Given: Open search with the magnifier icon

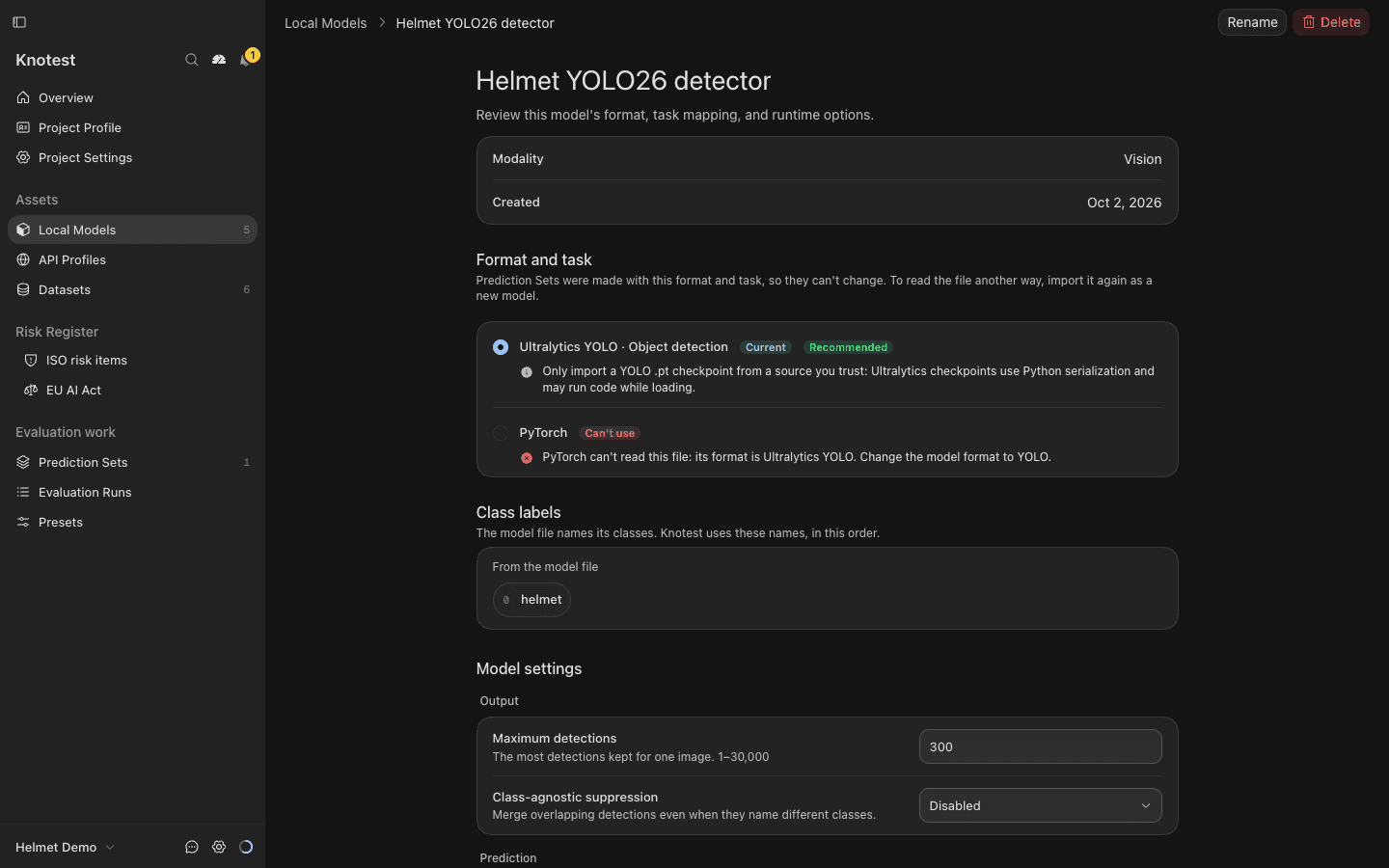Looking at the screenshot, I should coord(192,60).
